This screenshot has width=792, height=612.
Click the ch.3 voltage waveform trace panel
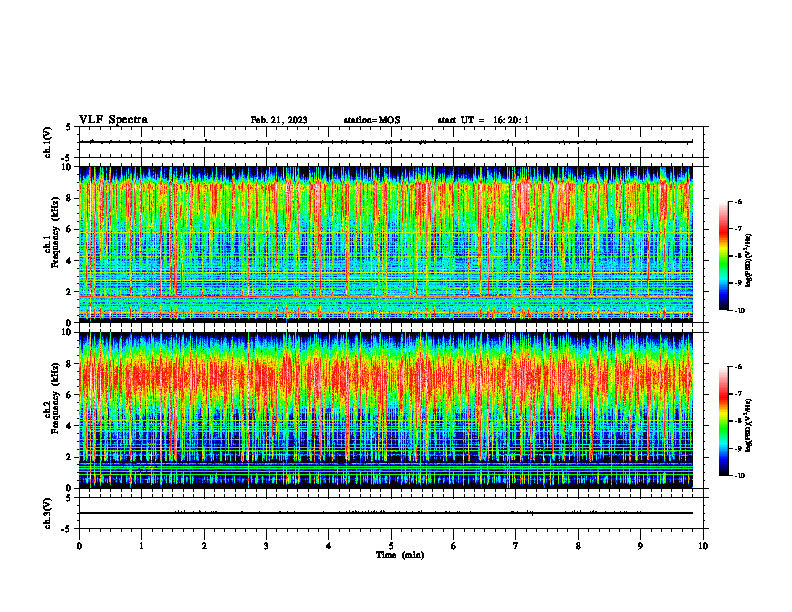(391, 513)
